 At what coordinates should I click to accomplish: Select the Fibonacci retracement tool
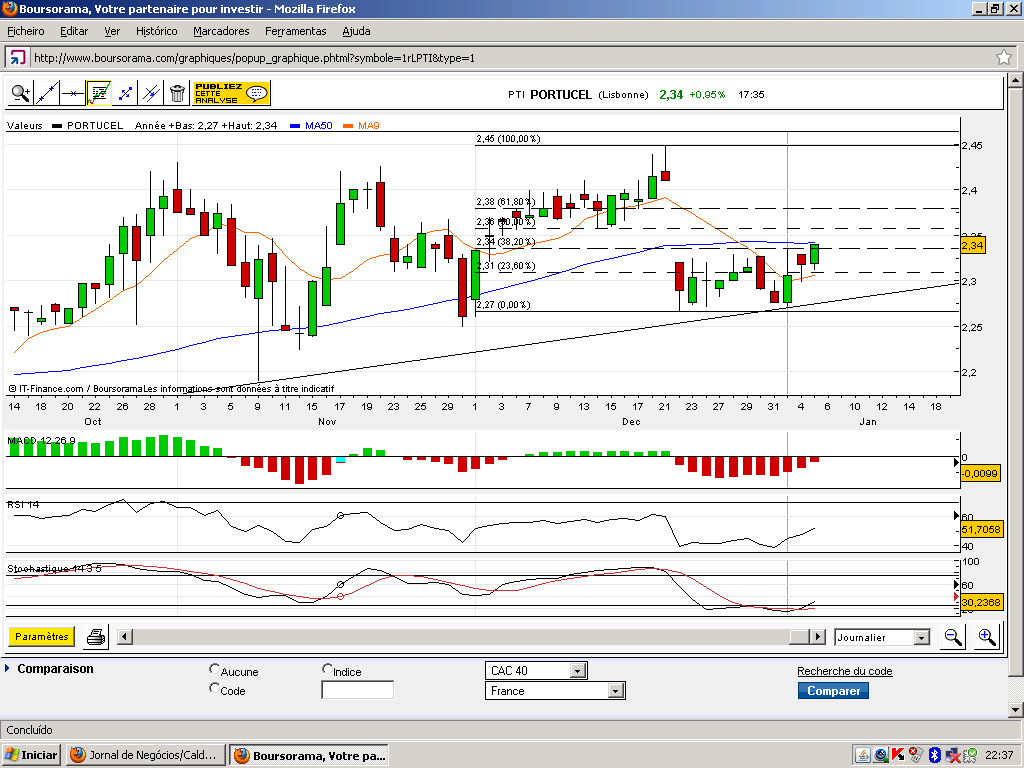(x=99, y=93)
